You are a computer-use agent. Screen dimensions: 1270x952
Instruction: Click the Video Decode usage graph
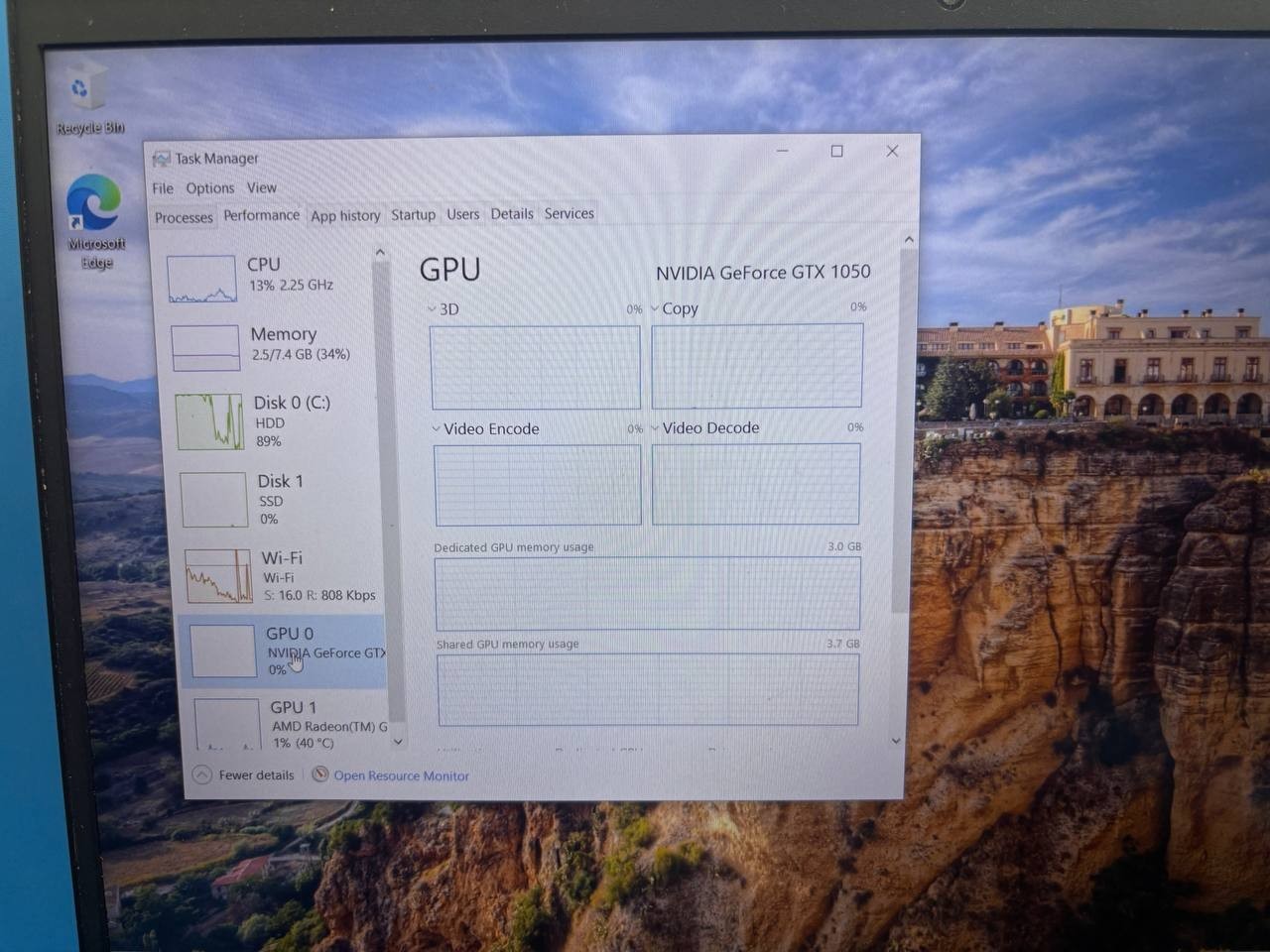point(756,484)
